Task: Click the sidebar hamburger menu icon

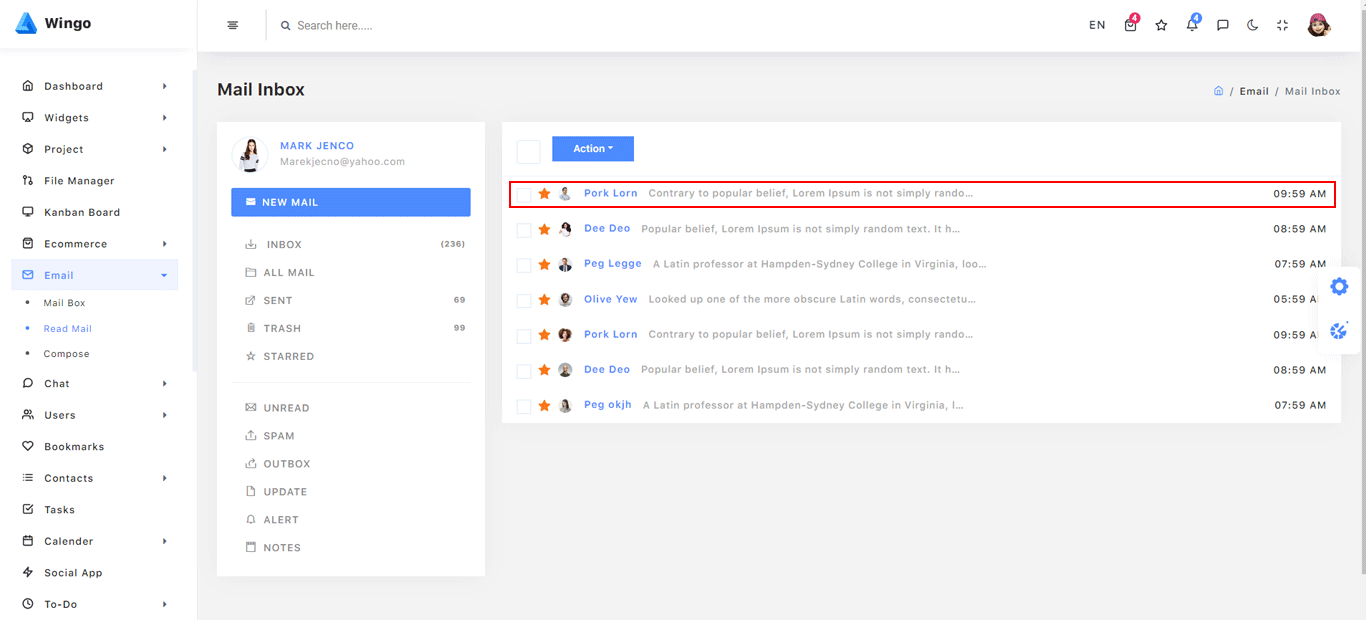Action: 233,26
